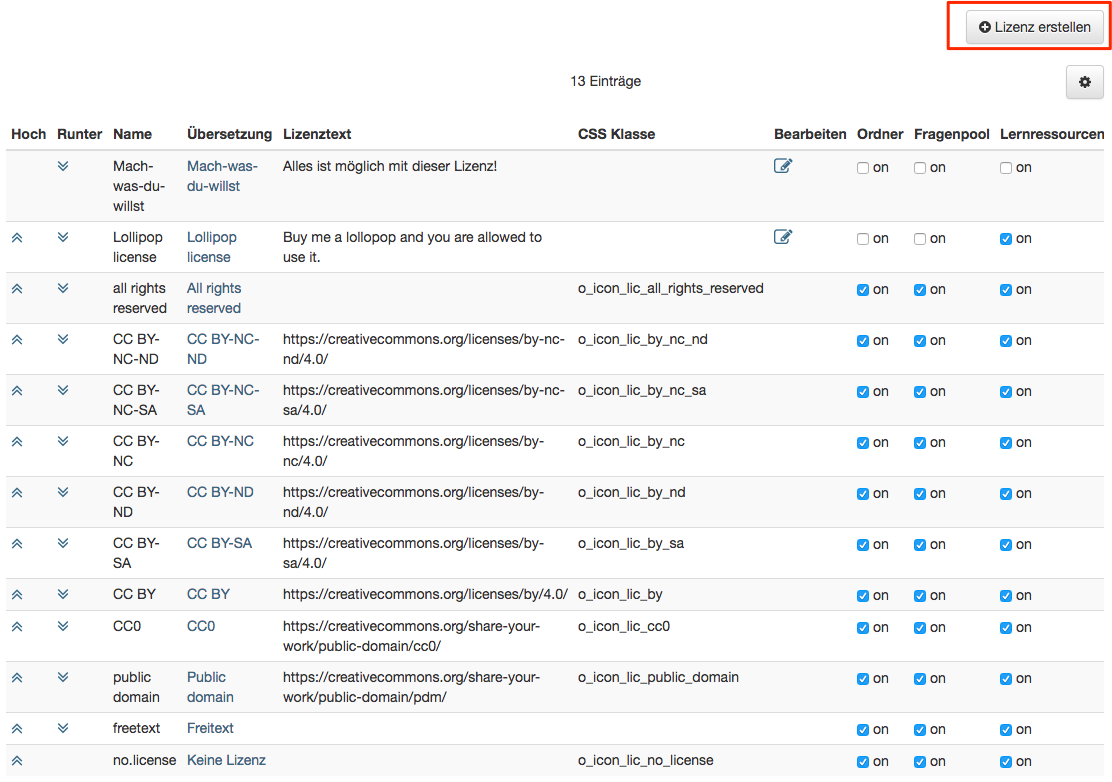Viewport: 1112px width, 782px height.
Task: Move CC BY-NC-ND license down
Action: (x=63, y=339)
